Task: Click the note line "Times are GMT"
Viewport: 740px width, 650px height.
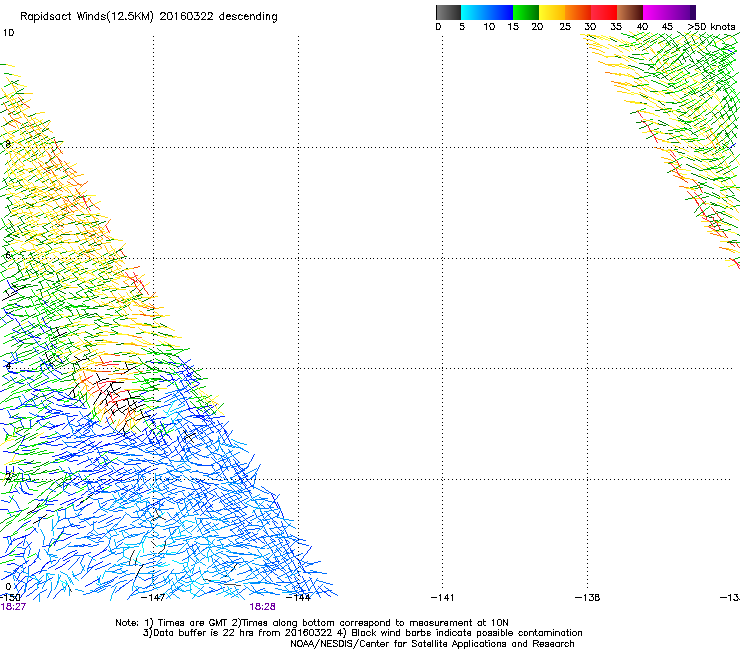Action: point(312,623)
